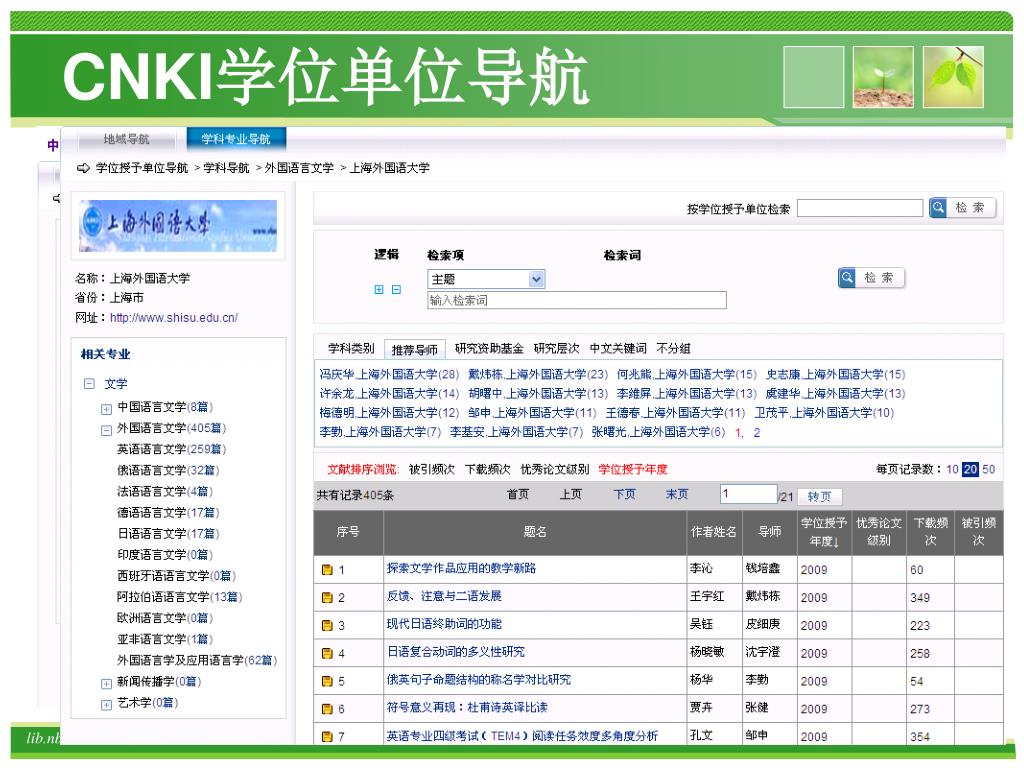This screenshot has width=1024, height=768.
Task: Sort by 学位授予年度 column header
Action: [x=824, y=532]
